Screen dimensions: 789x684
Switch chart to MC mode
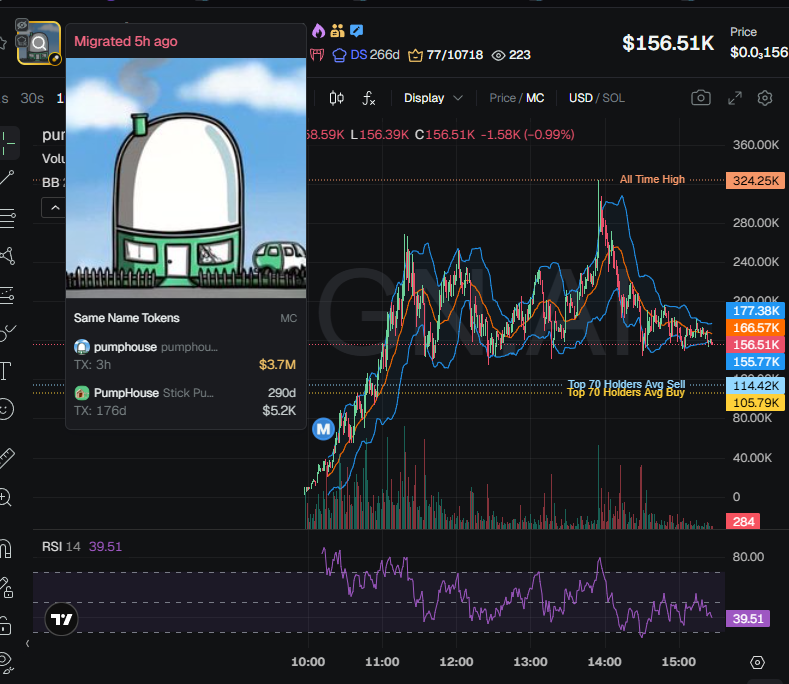point(535,98)
